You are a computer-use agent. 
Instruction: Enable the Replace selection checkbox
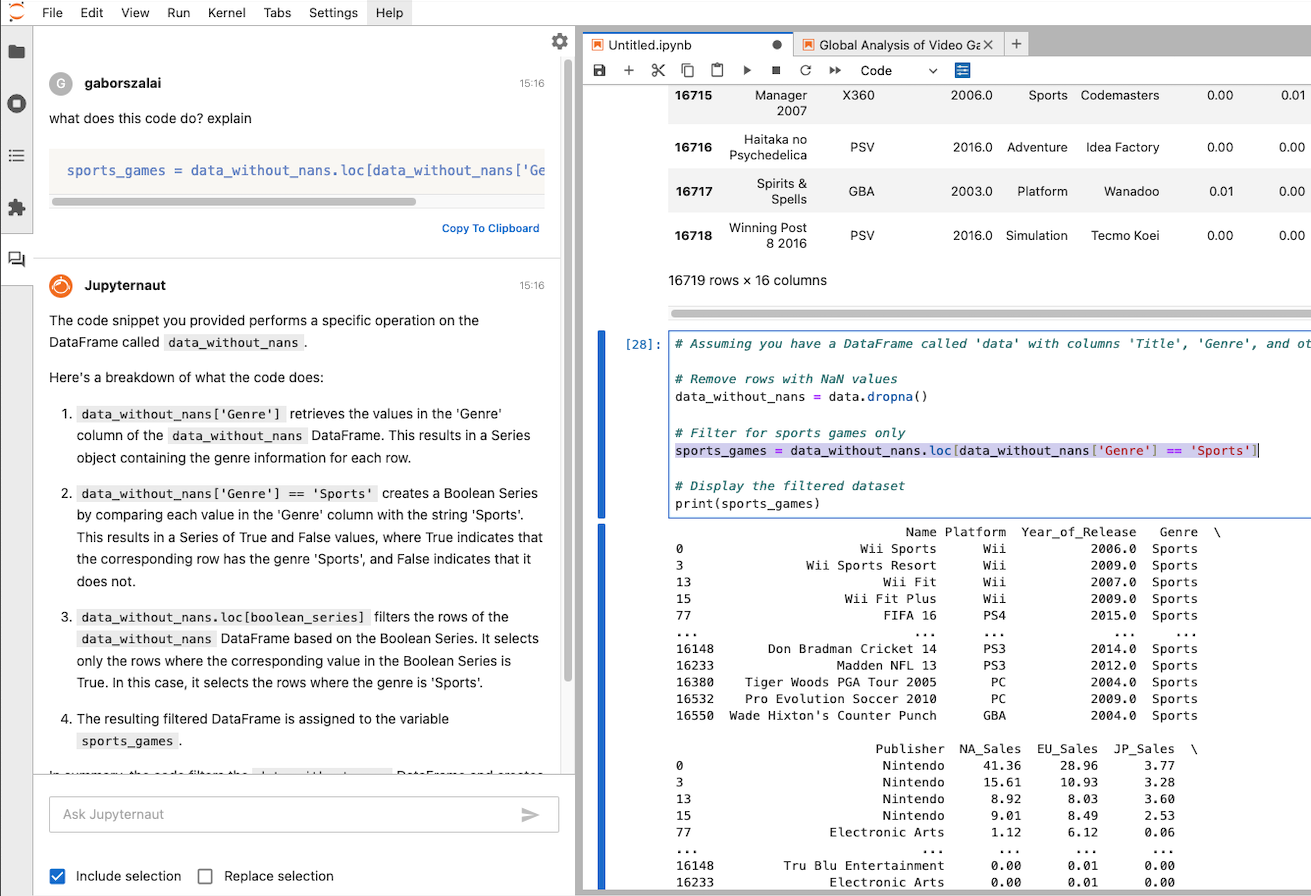(x=205, y=876)
